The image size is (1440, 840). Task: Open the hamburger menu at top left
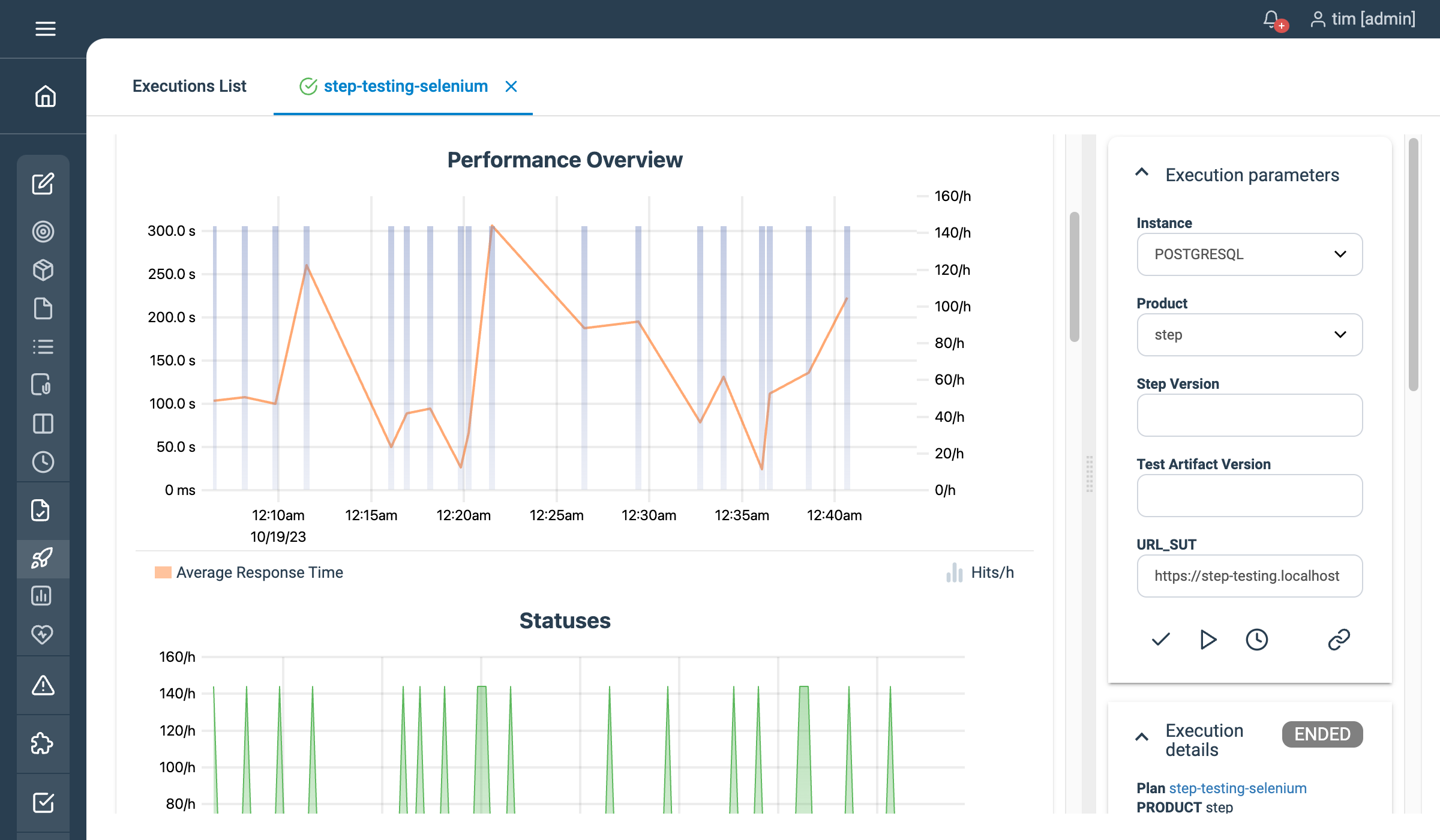point(45,28)
